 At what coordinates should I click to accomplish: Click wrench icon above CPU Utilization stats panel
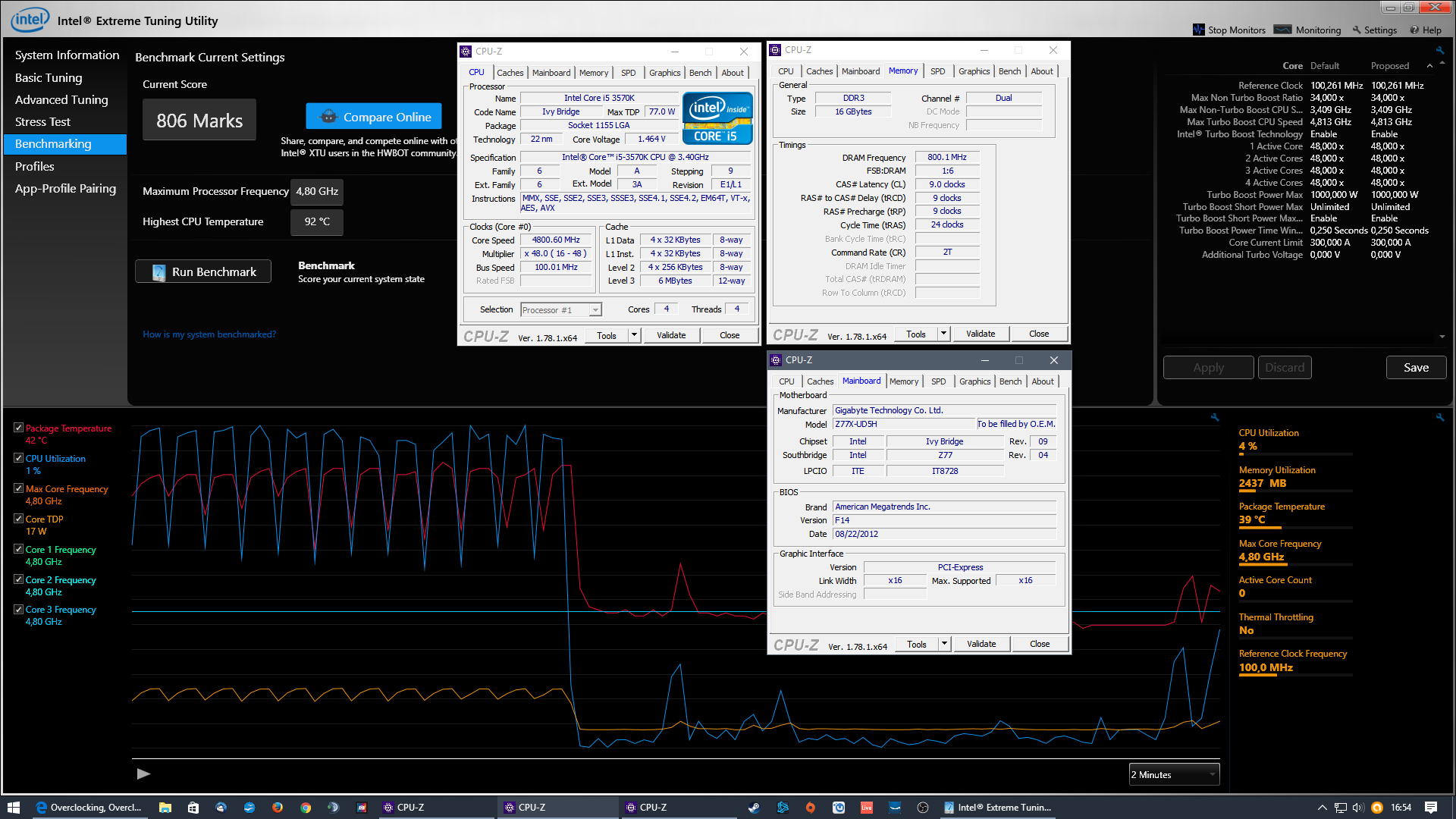tap(1439, 417)
